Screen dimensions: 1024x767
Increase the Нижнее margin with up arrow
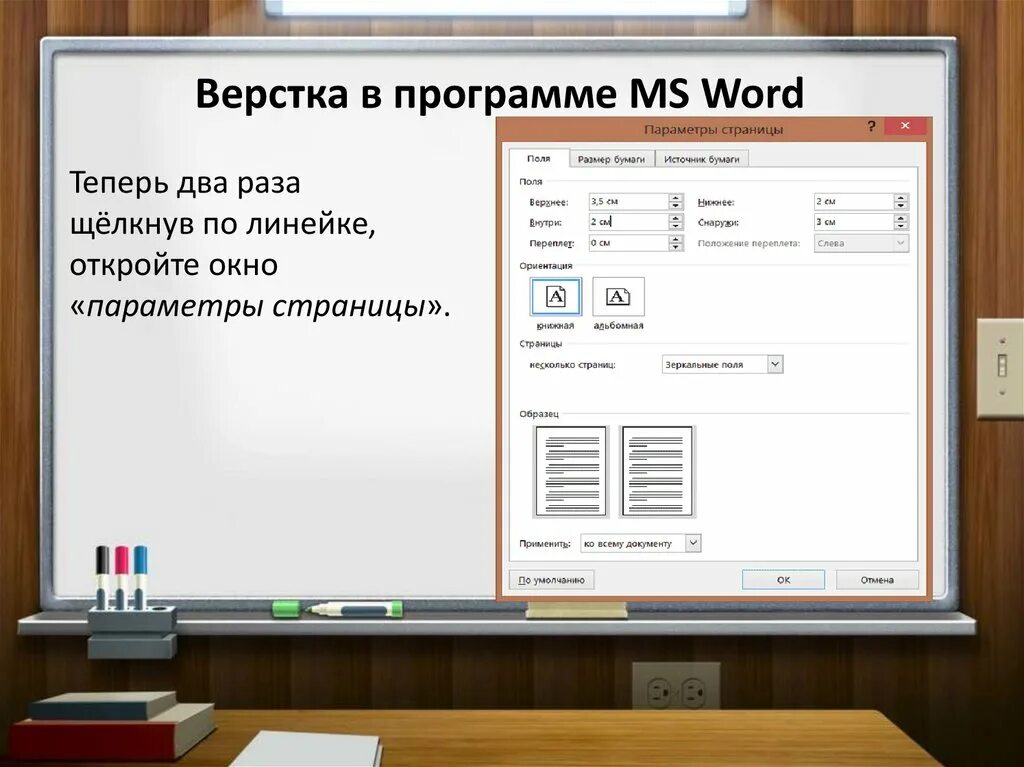click(x=901, y=197)
